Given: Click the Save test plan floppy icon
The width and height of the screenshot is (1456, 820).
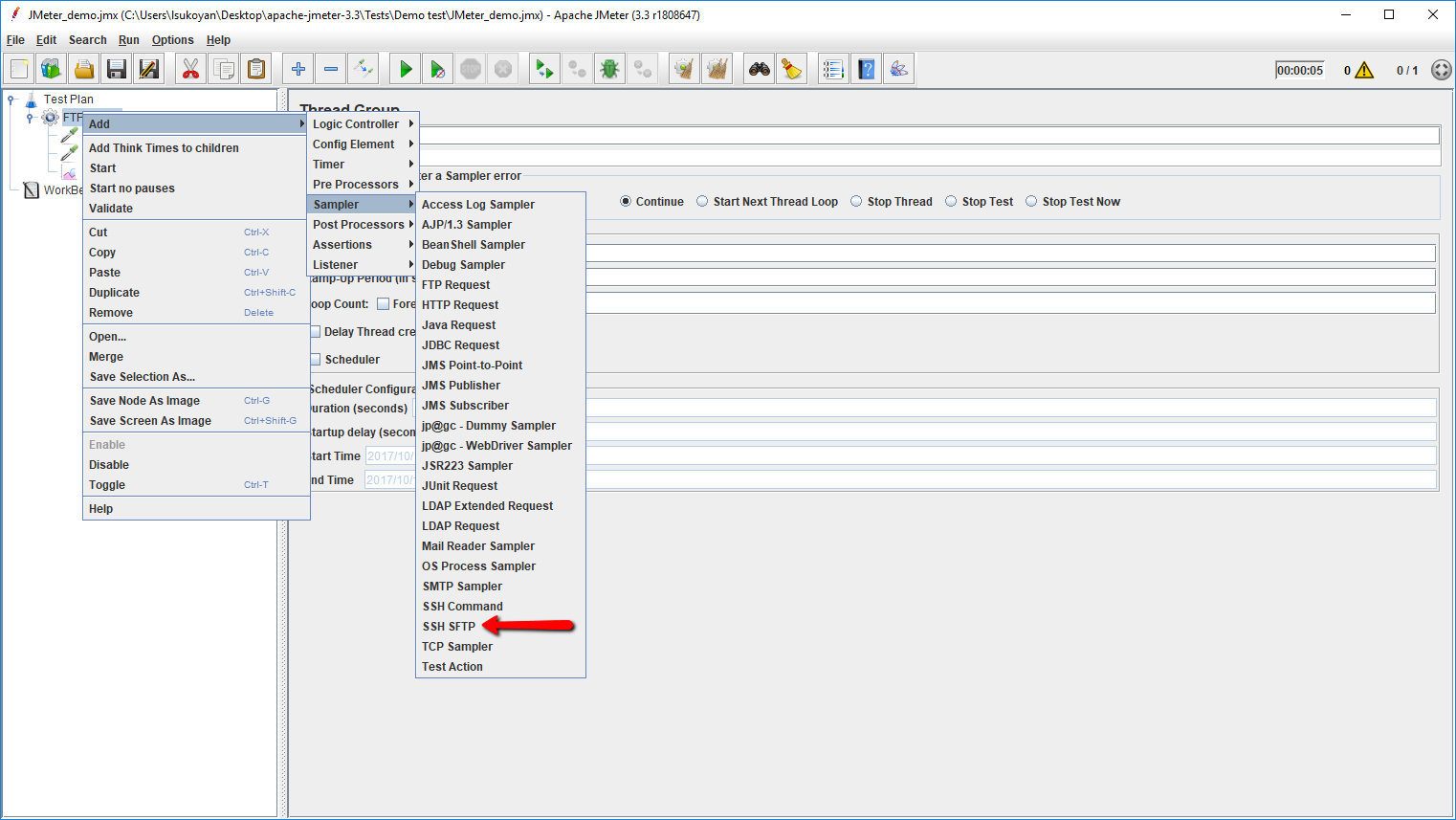Looking at the screenshot, I should click(117, 69).
